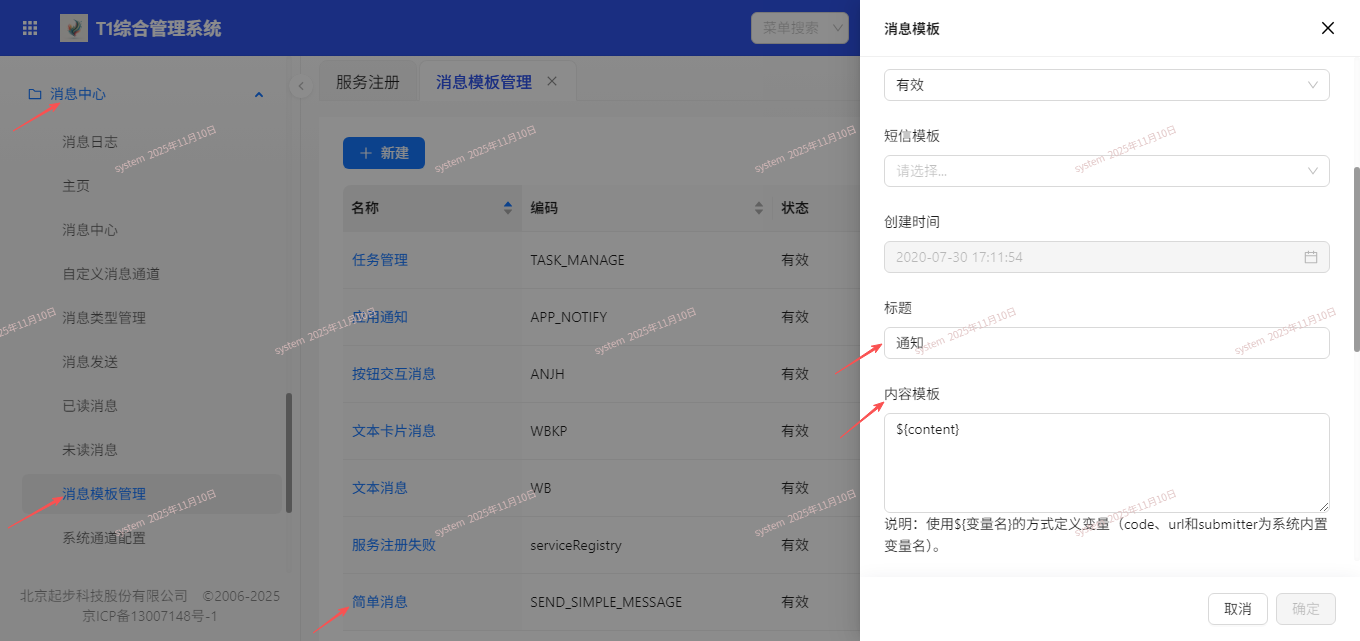
Task: Sort table by 编码 column
Action: (758, 208)
